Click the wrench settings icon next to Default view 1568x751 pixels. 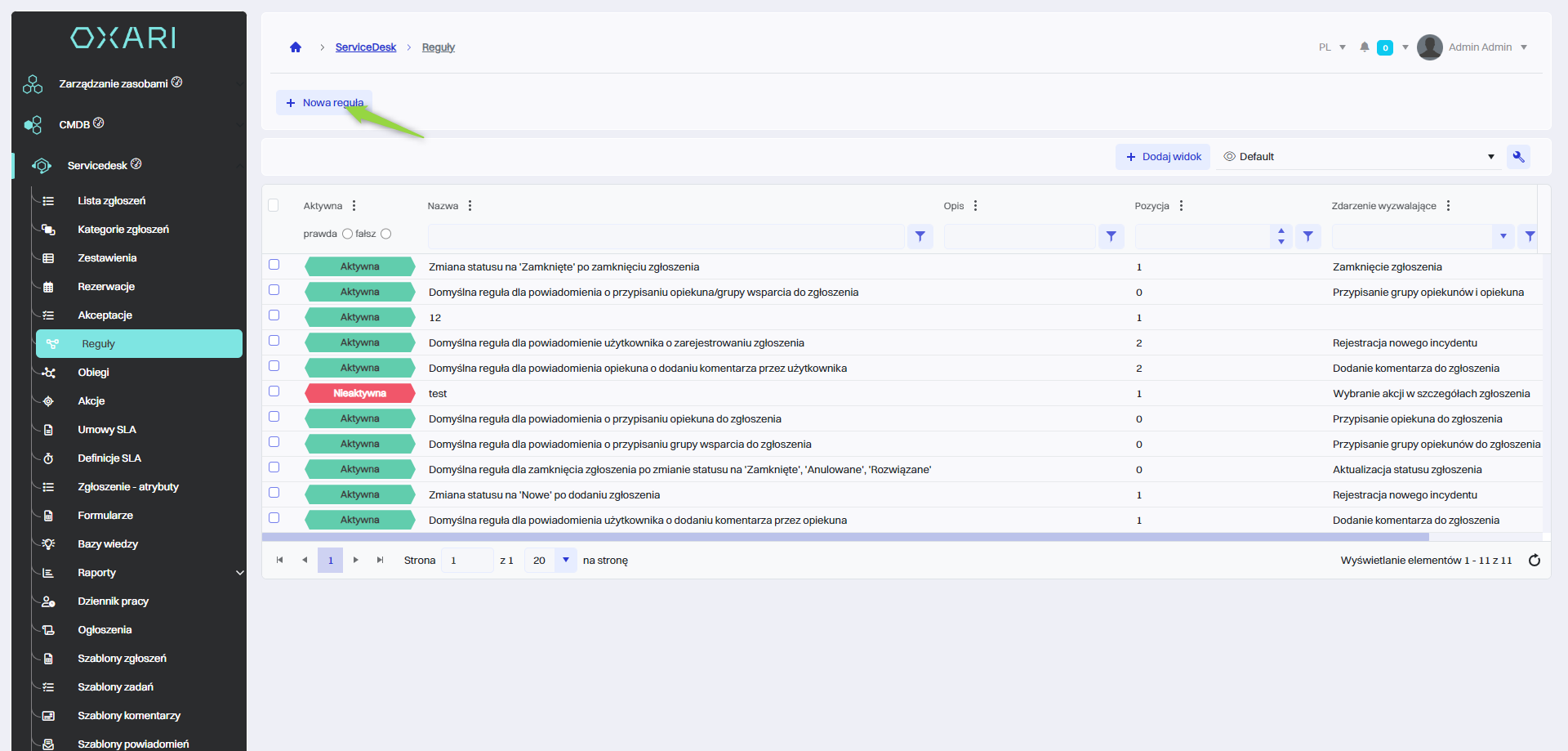click(1518, 157)
